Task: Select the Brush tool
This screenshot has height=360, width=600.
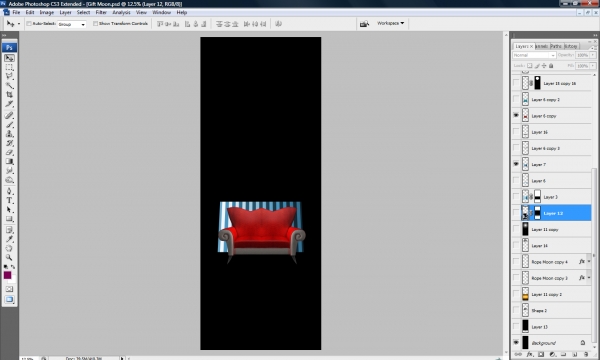Action: [x=10, y=125]
